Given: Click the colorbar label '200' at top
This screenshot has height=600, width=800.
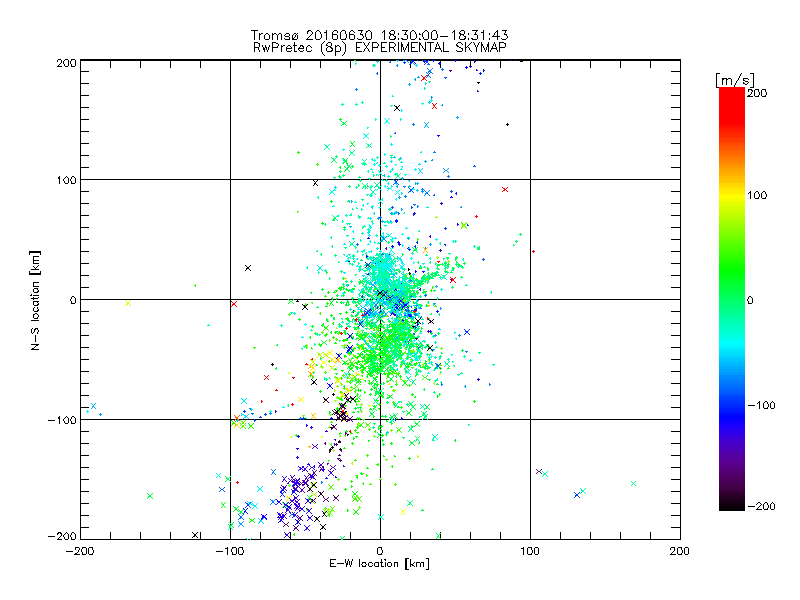Looking at the screenshot, I should point(757,93).
